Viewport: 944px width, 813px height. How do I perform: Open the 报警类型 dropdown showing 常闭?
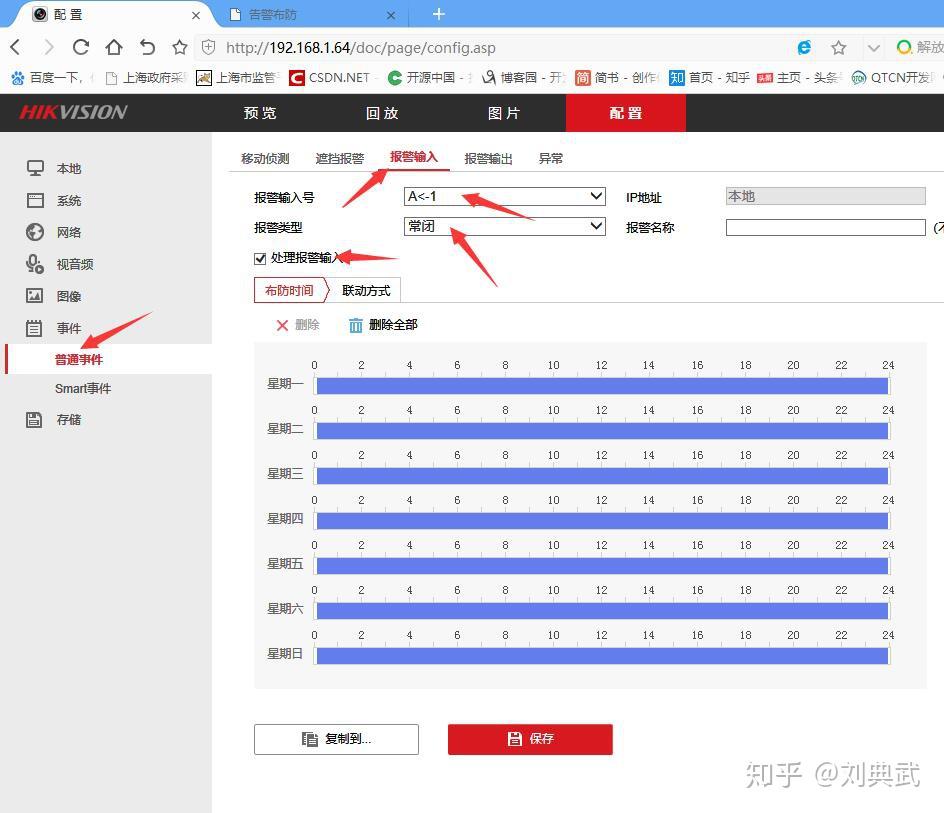coord(504,226)
